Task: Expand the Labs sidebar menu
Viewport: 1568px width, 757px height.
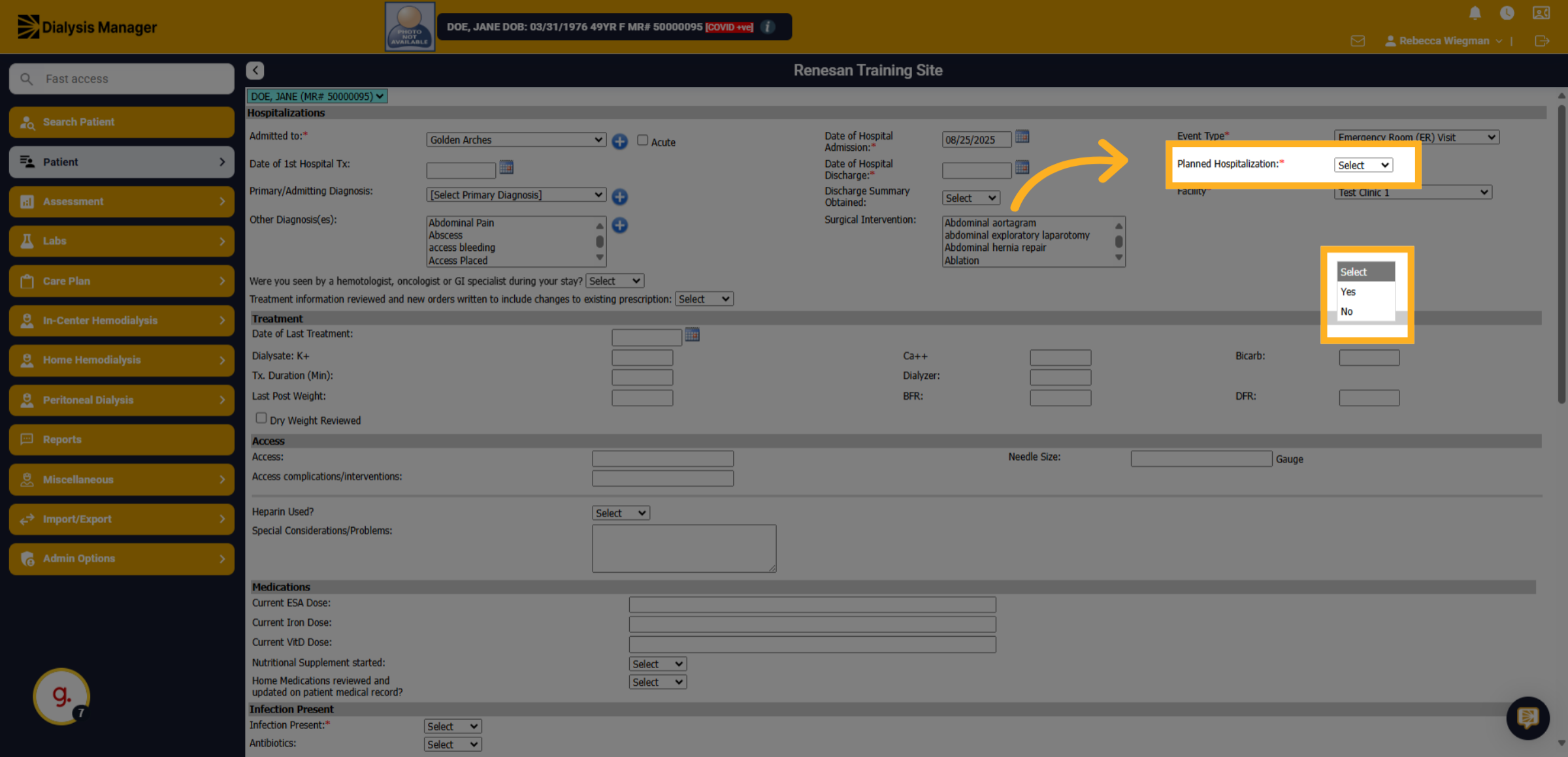Action: tap(122, 241)
